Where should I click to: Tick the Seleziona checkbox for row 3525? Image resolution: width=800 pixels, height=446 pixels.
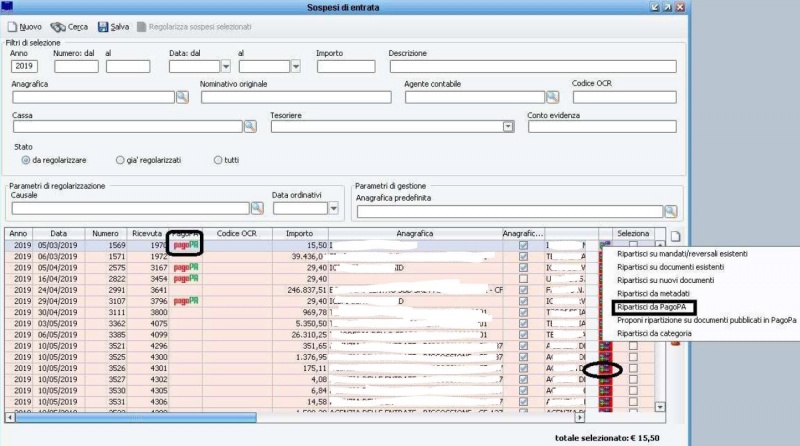click(633, 357)
